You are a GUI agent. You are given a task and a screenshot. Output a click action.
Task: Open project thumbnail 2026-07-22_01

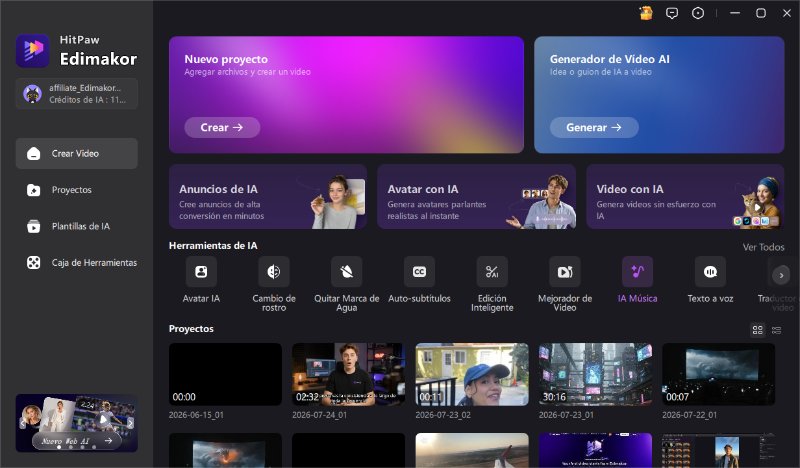coord(719,374)
